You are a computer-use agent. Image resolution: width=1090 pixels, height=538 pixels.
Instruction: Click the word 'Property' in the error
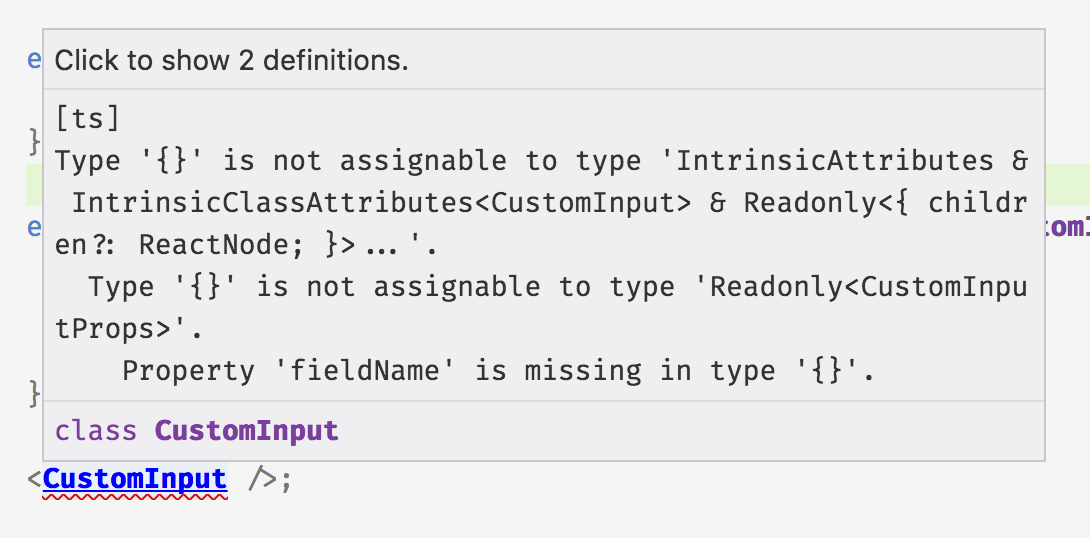pos(188,371)
